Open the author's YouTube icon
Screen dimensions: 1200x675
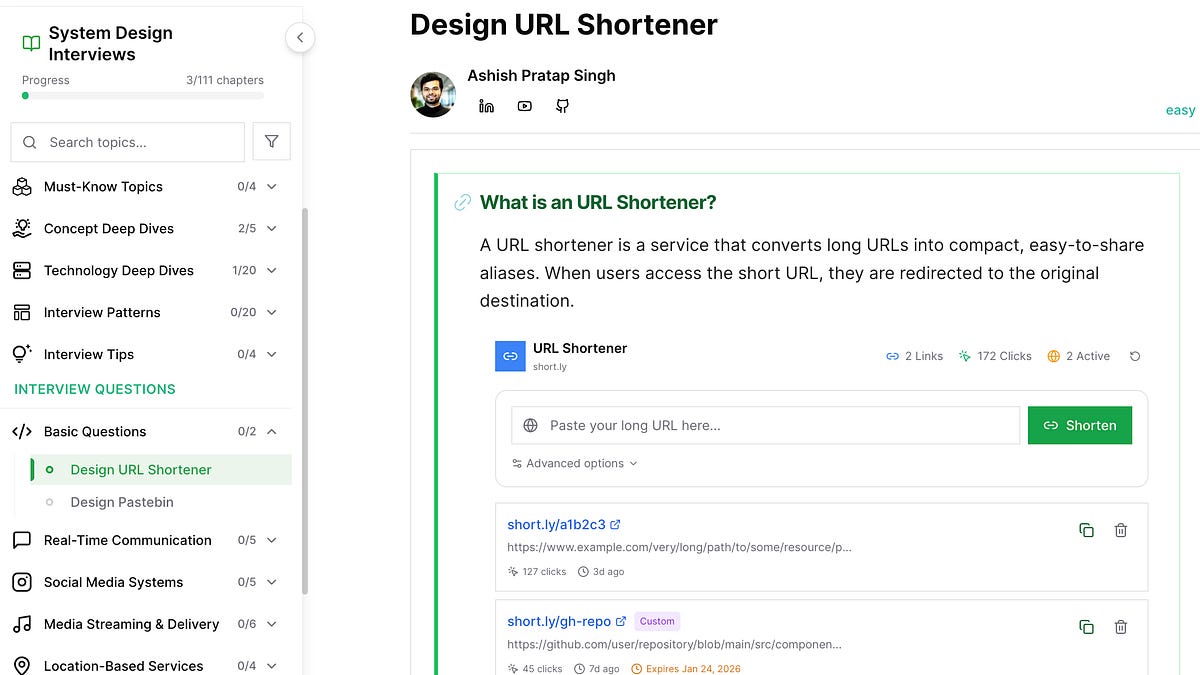[525, 106]
